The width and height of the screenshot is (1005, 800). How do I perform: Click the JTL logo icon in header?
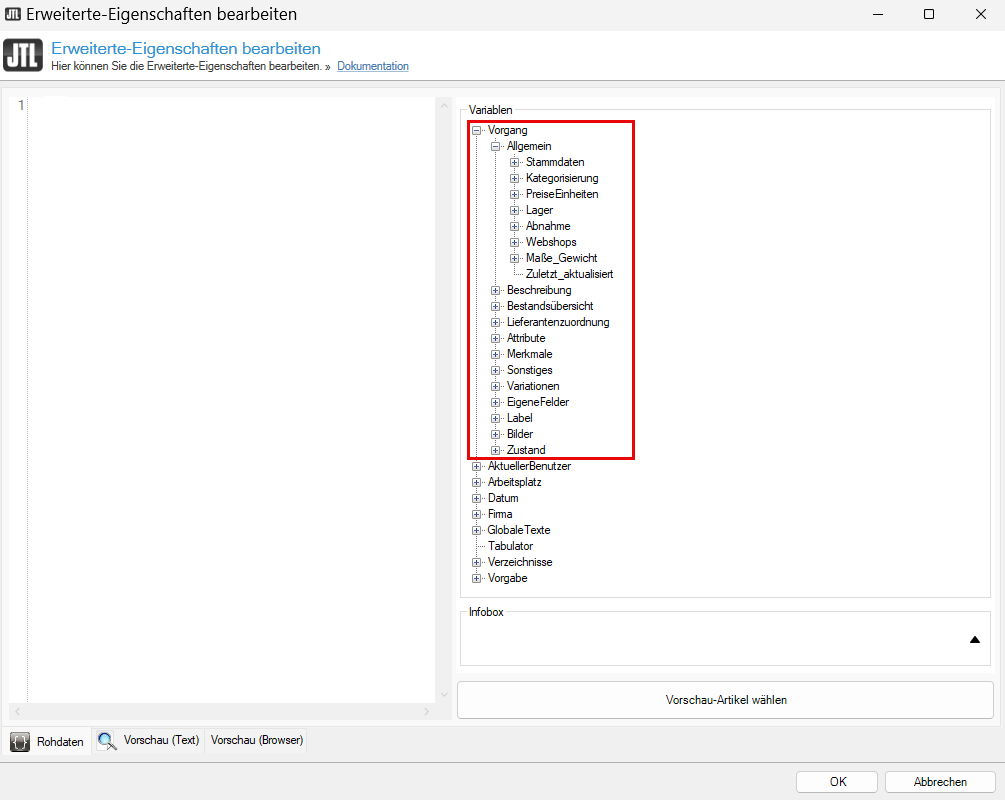coord(24,55)
